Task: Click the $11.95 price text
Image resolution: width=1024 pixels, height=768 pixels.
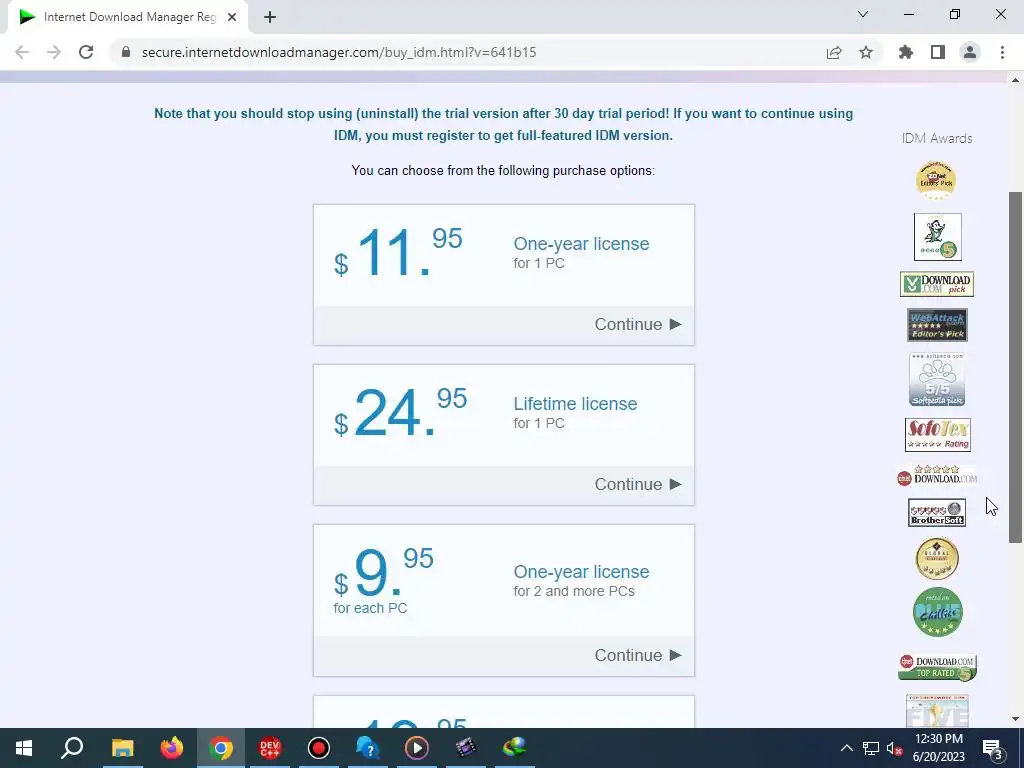Action: [398, 251]
